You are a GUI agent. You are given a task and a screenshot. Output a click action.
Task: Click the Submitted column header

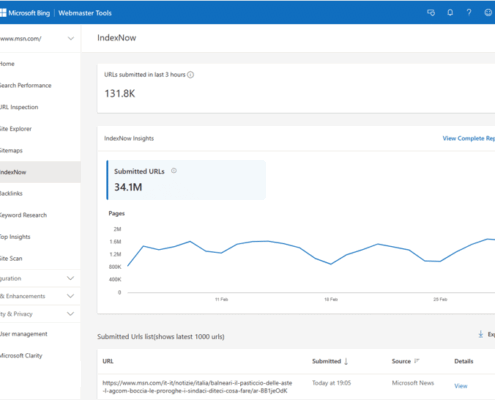pos(326,361)
